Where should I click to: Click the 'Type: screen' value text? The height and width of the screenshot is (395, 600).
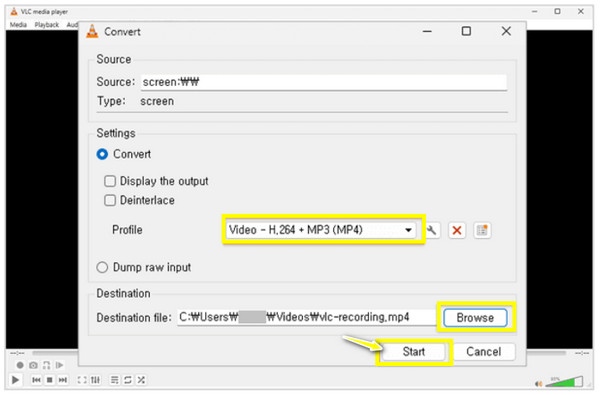click(x=157, y=101)
